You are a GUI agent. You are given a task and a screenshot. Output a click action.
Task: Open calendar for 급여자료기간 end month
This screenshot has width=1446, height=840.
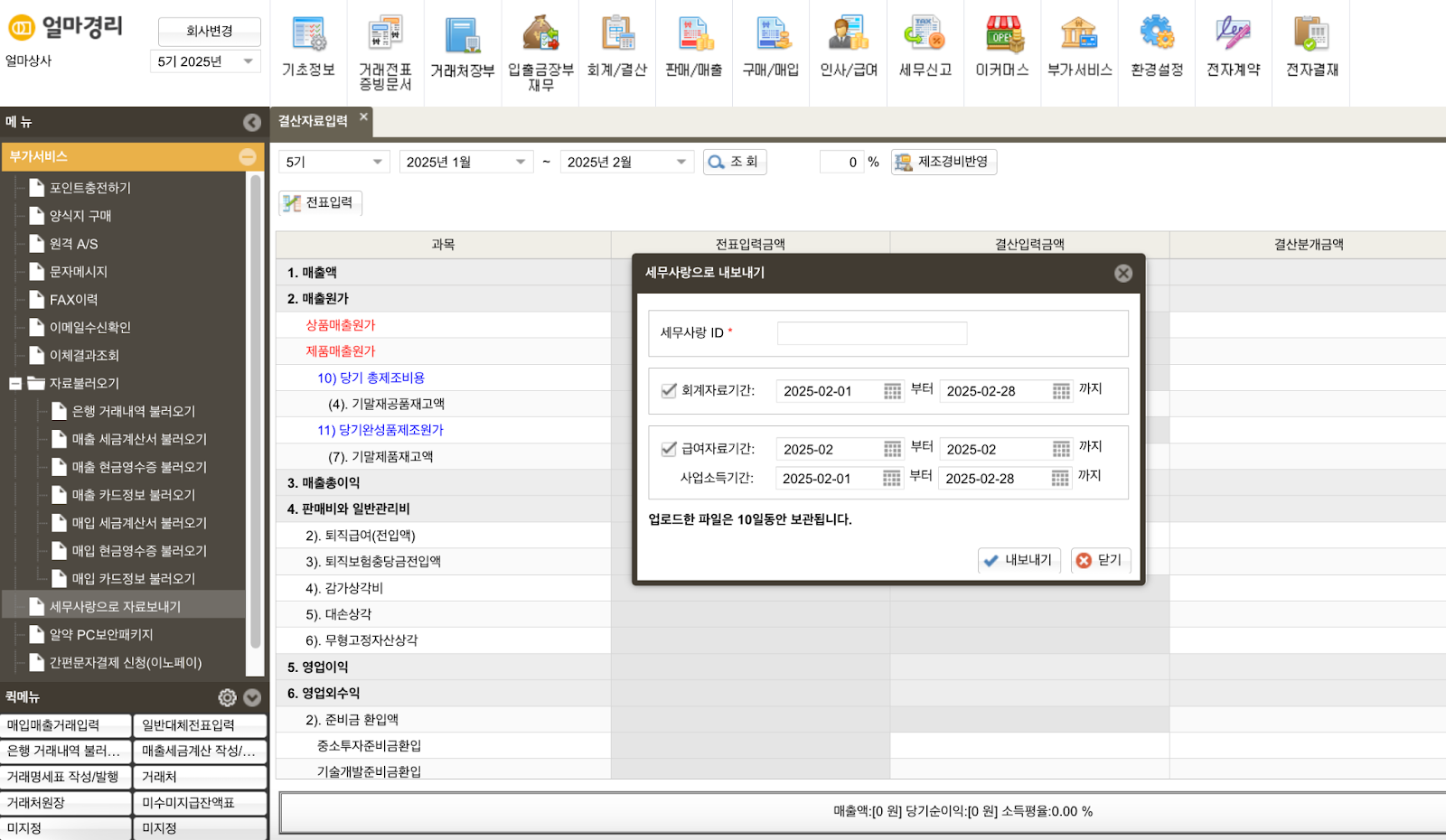(x=1061, y=449)
